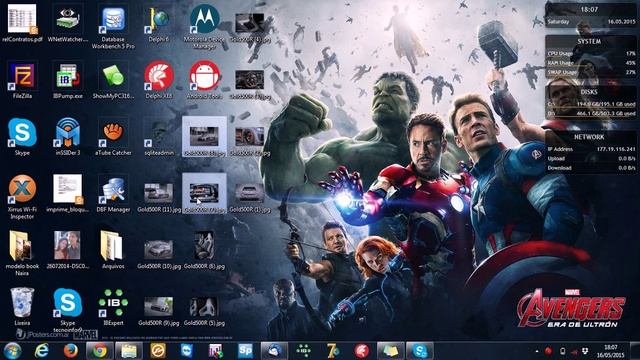Launch inSSIDer 3 from the desktop
640x360 pixels.
68,137
